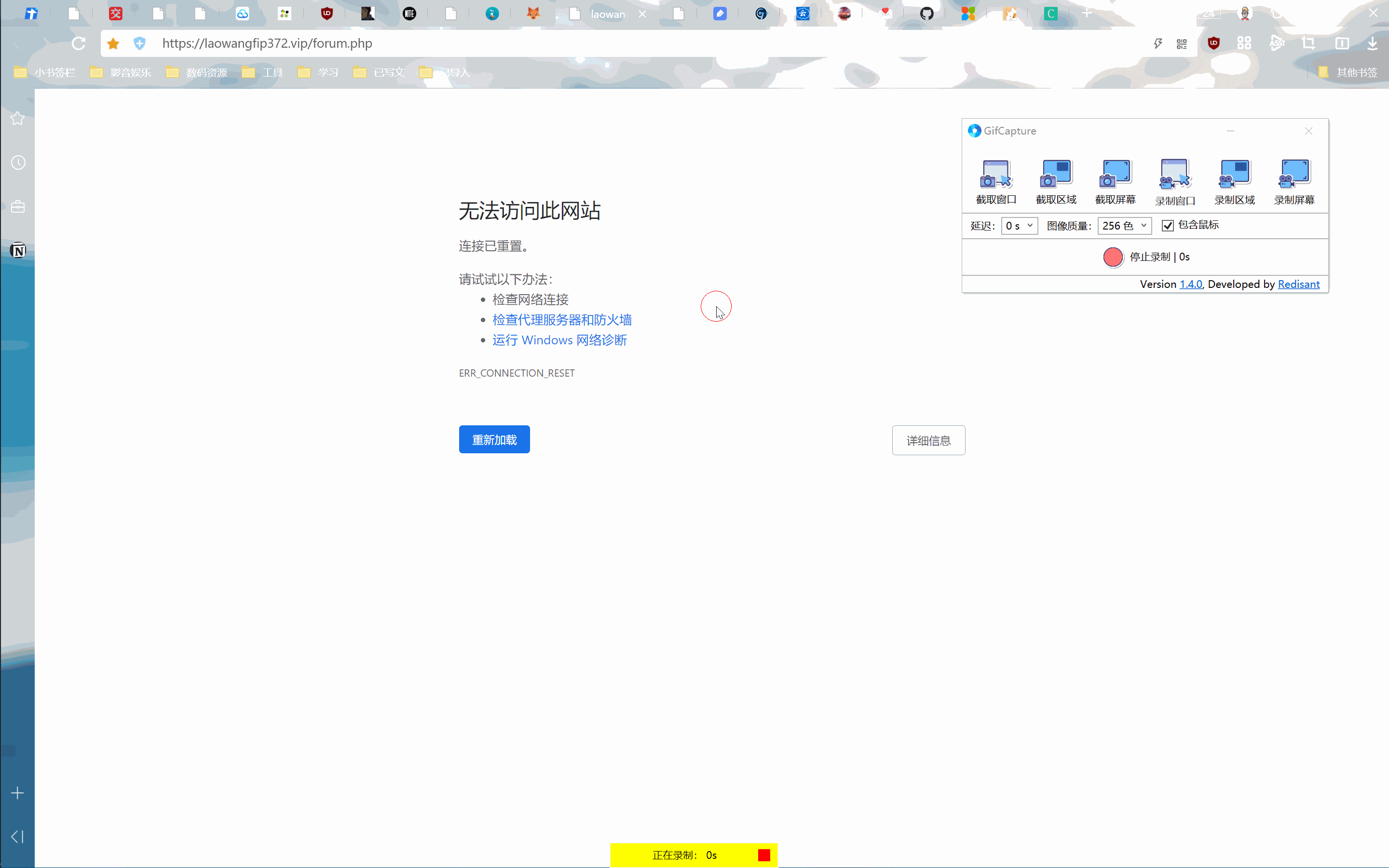
Task: Click the bookmark star icon in address bar
Action: pos(113,43)
